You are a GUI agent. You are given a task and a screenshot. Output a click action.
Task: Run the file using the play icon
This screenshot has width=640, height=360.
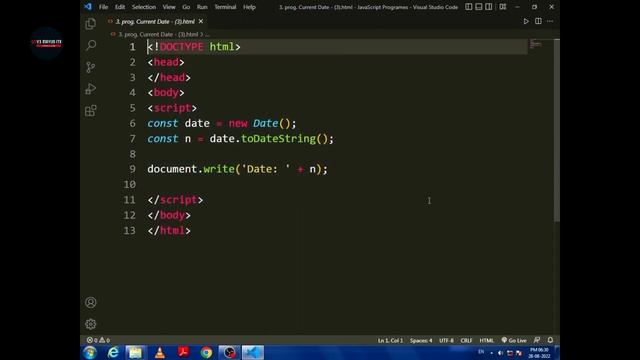click(526, 21)
